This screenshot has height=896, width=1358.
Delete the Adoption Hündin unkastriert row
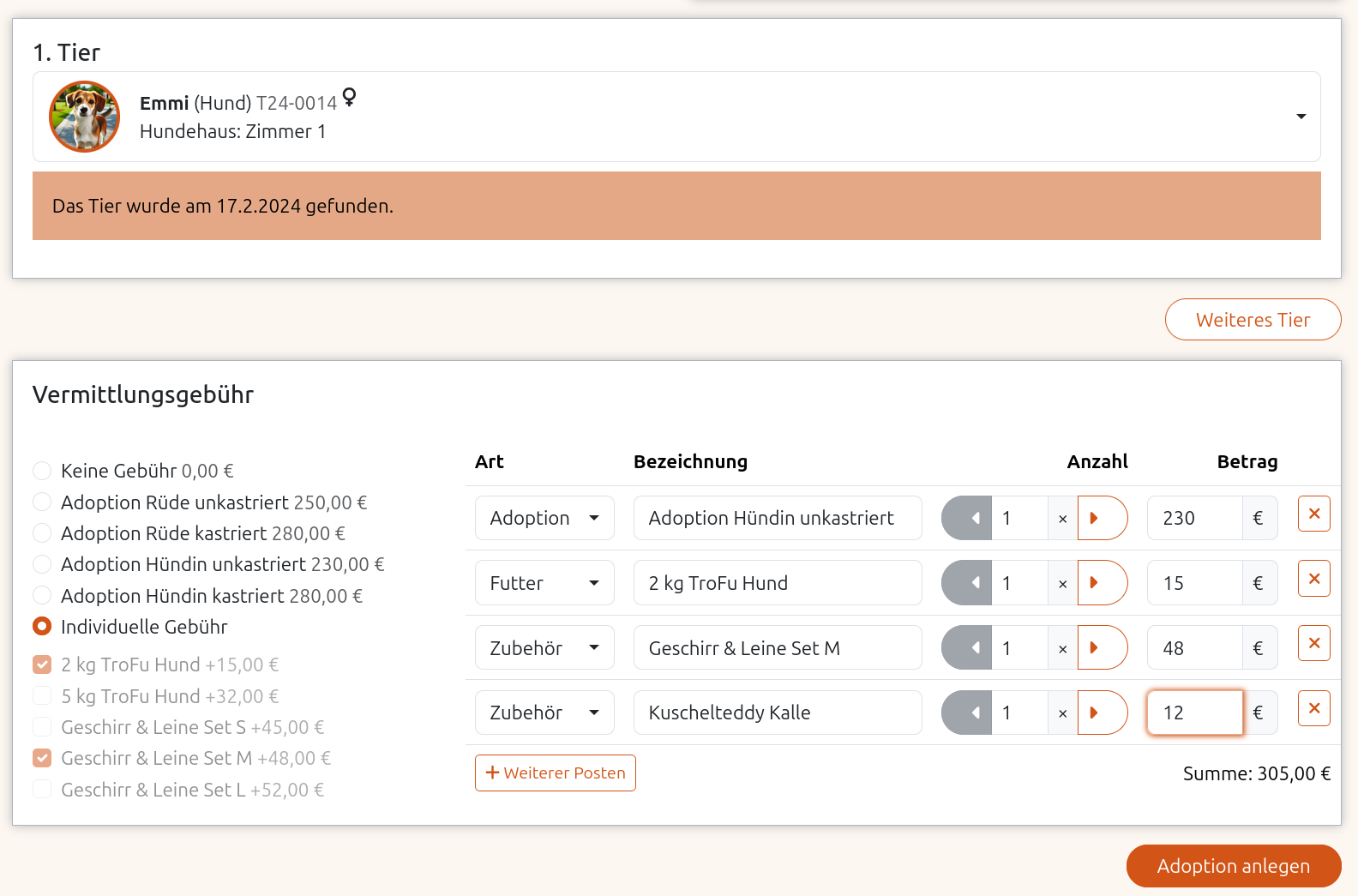click(1313, 514)
